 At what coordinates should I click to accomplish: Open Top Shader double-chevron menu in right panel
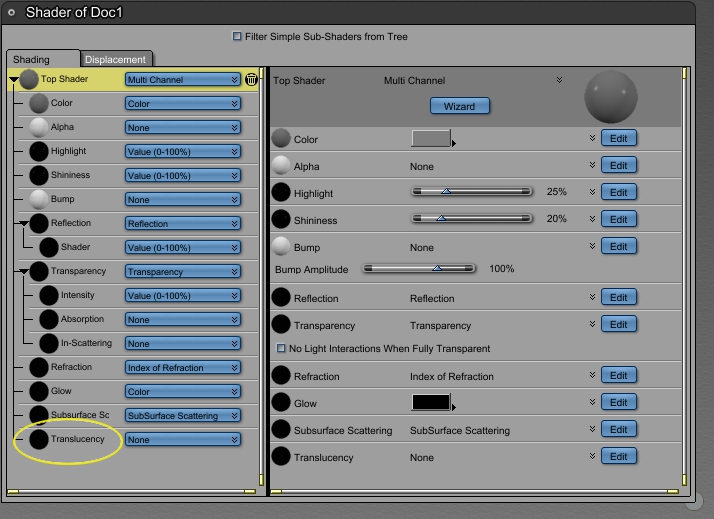click(x=559, y=80)
